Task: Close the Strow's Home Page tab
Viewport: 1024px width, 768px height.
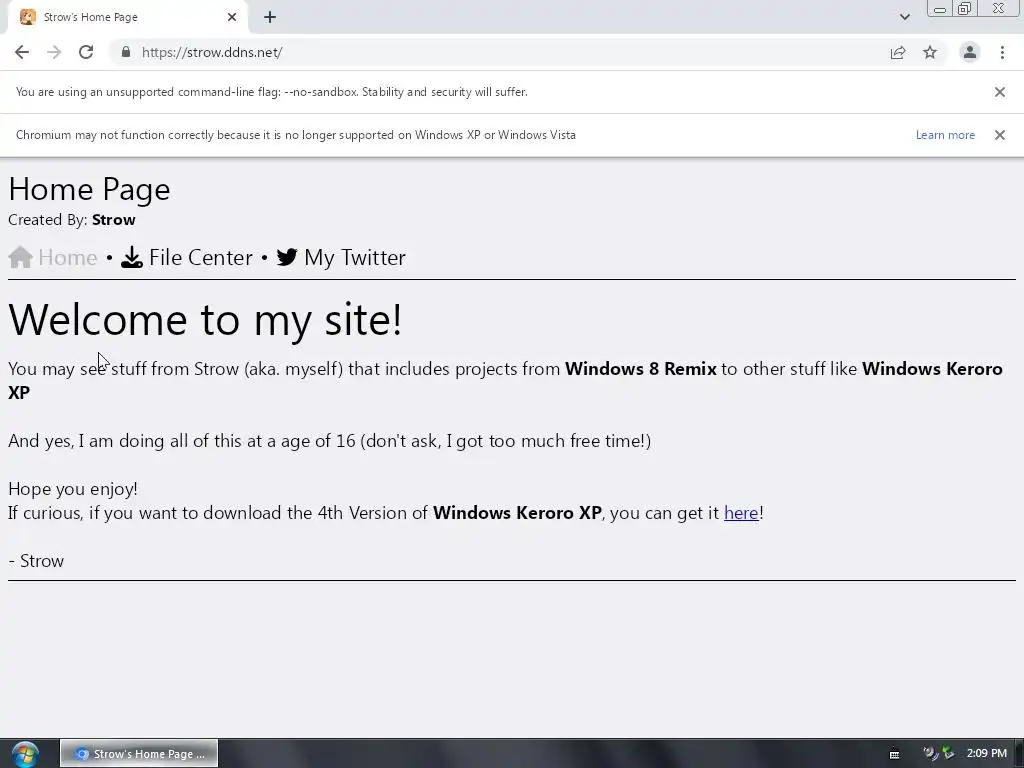Action: [232, 17]
